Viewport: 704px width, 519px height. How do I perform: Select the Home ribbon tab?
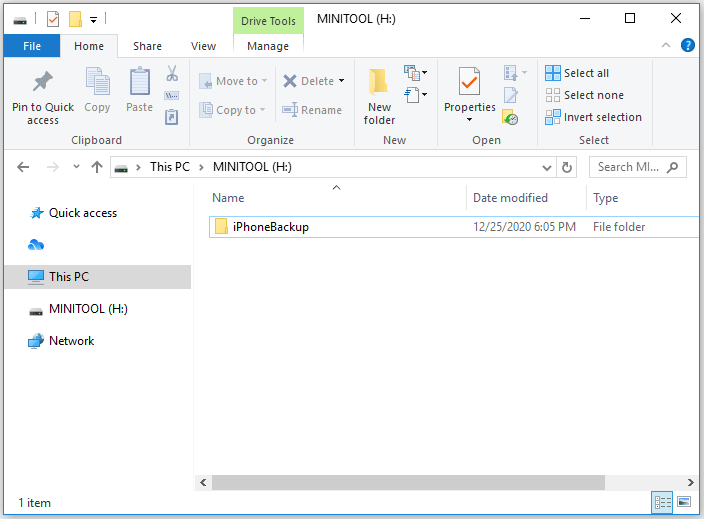(x=89, y=46)
